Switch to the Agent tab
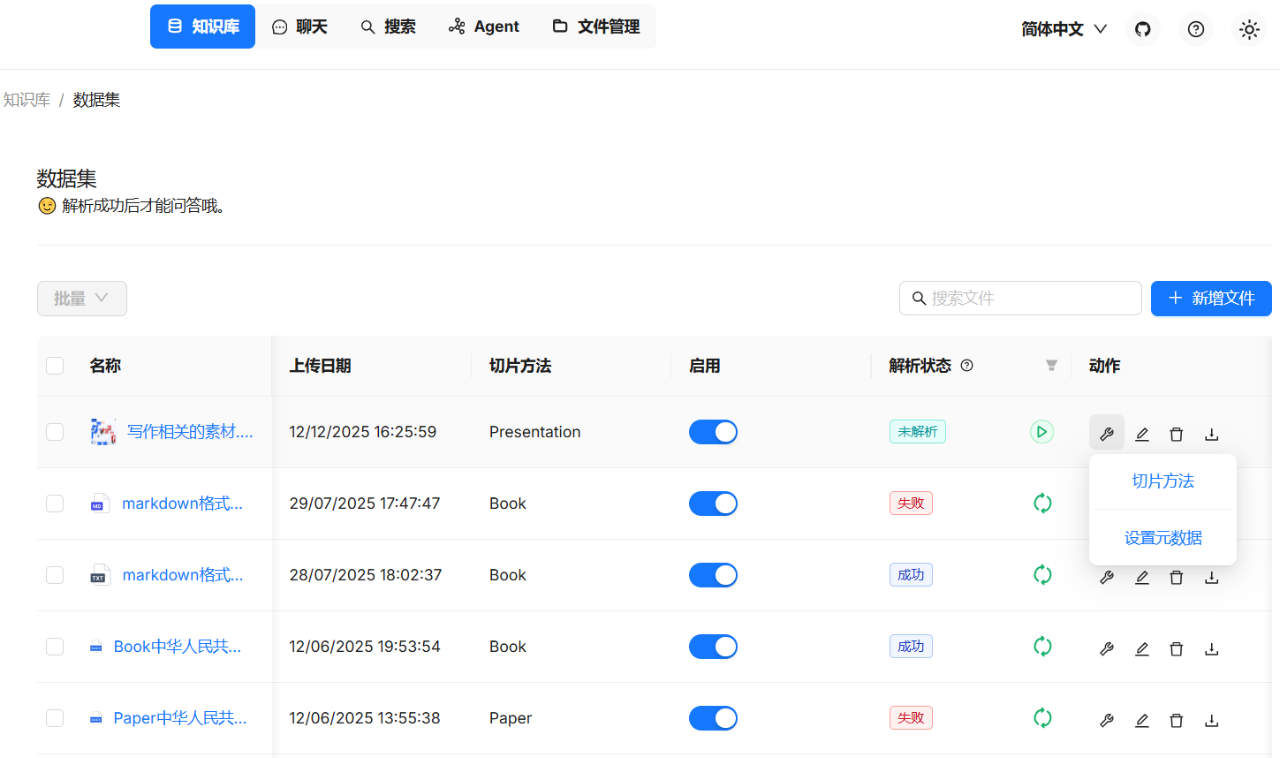The image size is (1280, 758). [483, 26]
